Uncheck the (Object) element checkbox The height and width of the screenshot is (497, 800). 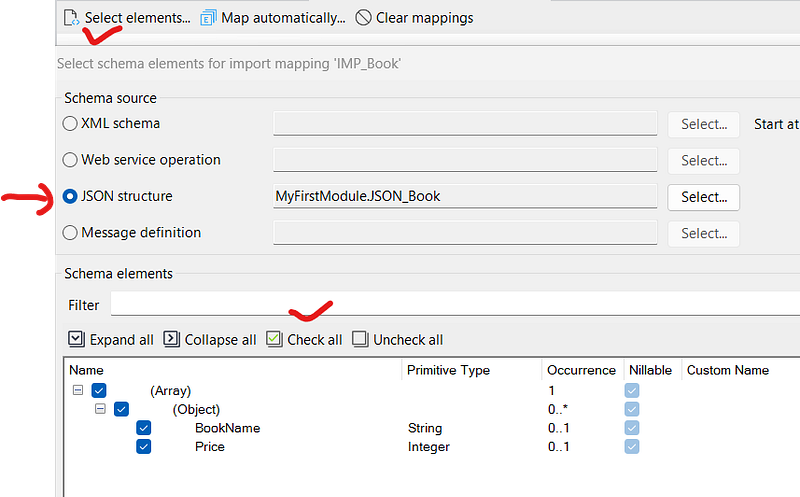click(121, 409)
